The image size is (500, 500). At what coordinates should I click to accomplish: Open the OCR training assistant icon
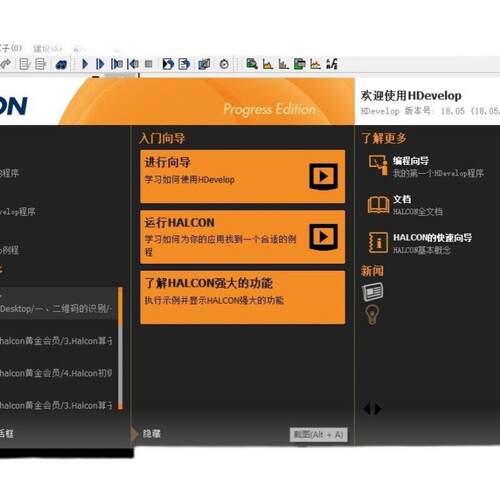tap(332, 63)
